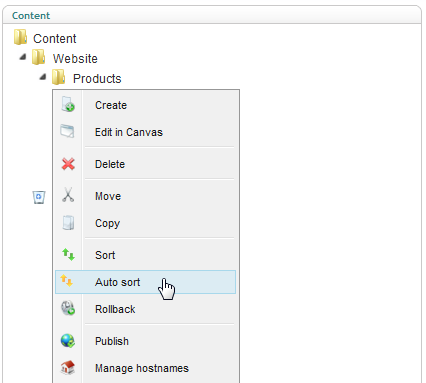This screenshot has width=426, height=383.
Task: Click the green Sort arrows icon
Action: click(x=68, y=254)
